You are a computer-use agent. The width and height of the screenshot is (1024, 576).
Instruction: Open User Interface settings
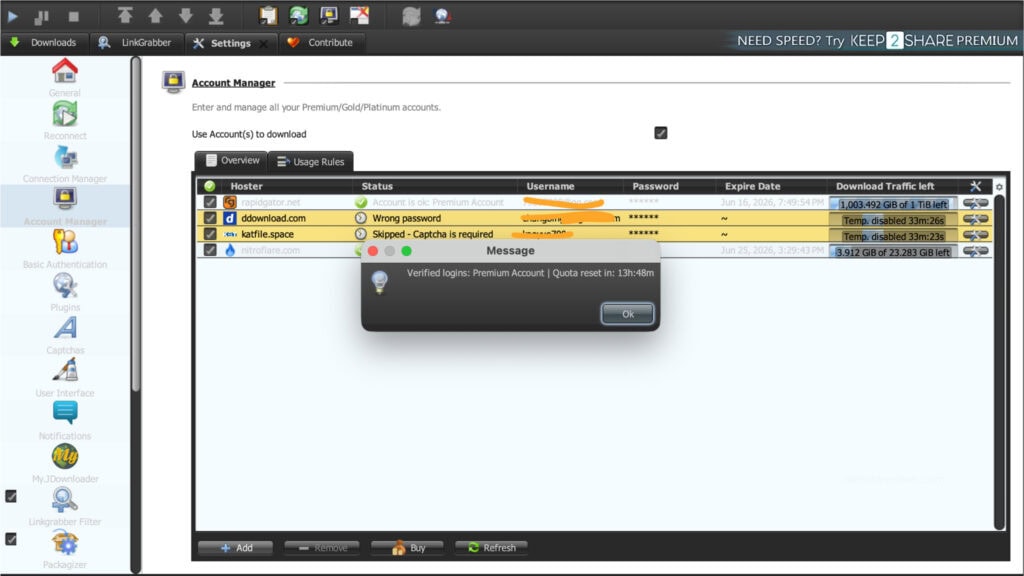tap(65, 378)
